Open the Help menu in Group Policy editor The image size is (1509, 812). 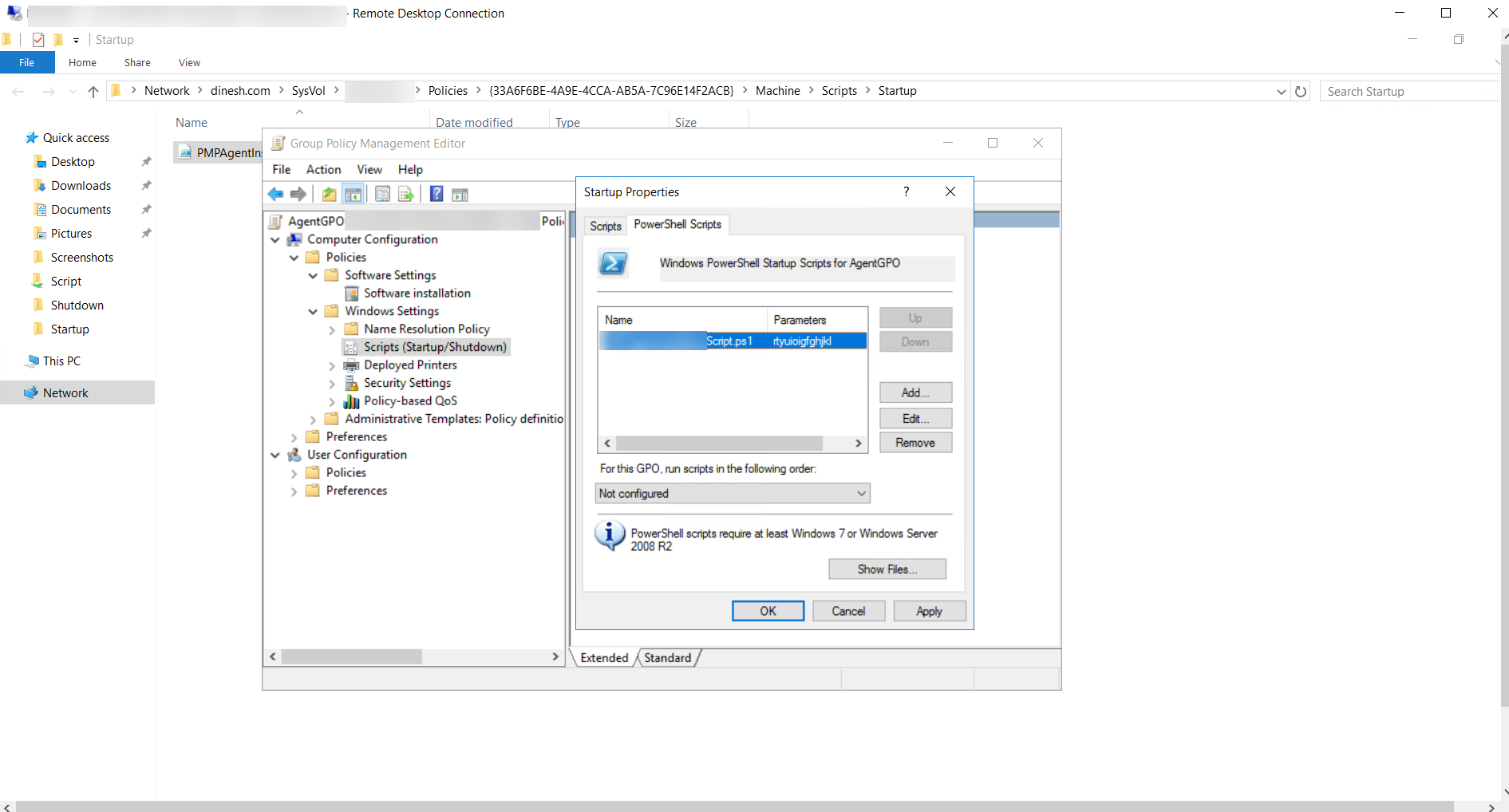(410, 169)
